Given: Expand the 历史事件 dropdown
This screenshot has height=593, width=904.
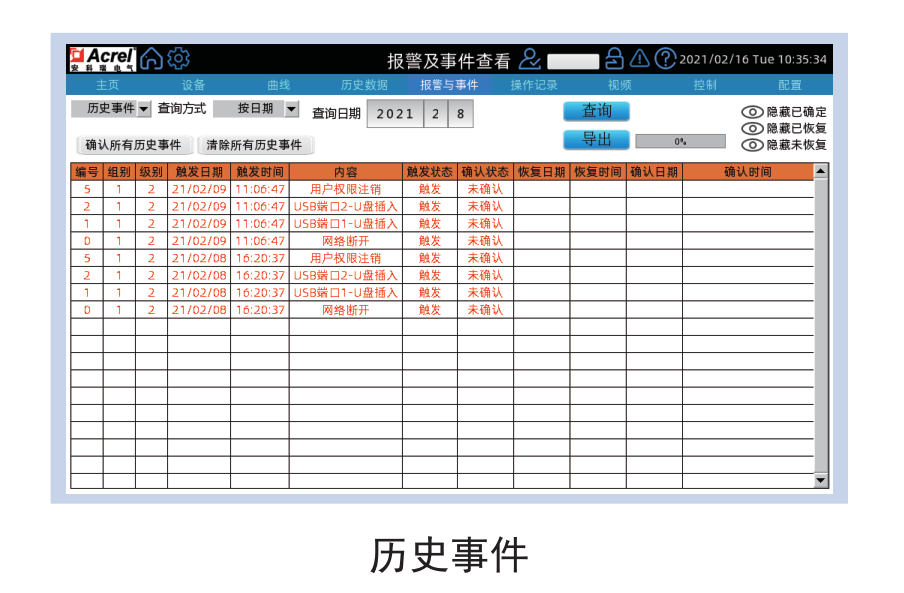Looking at the screenshot, I should point(143,108).
